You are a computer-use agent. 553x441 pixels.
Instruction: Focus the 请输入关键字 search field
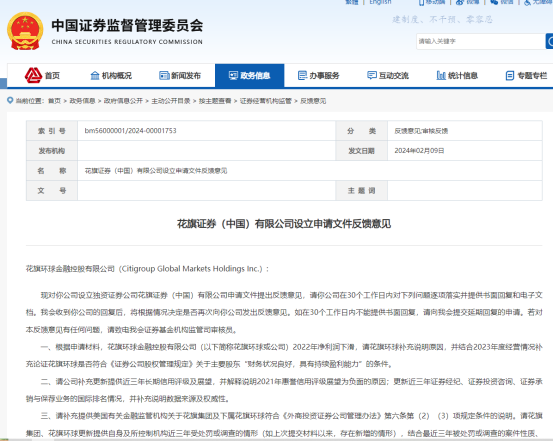481,41
